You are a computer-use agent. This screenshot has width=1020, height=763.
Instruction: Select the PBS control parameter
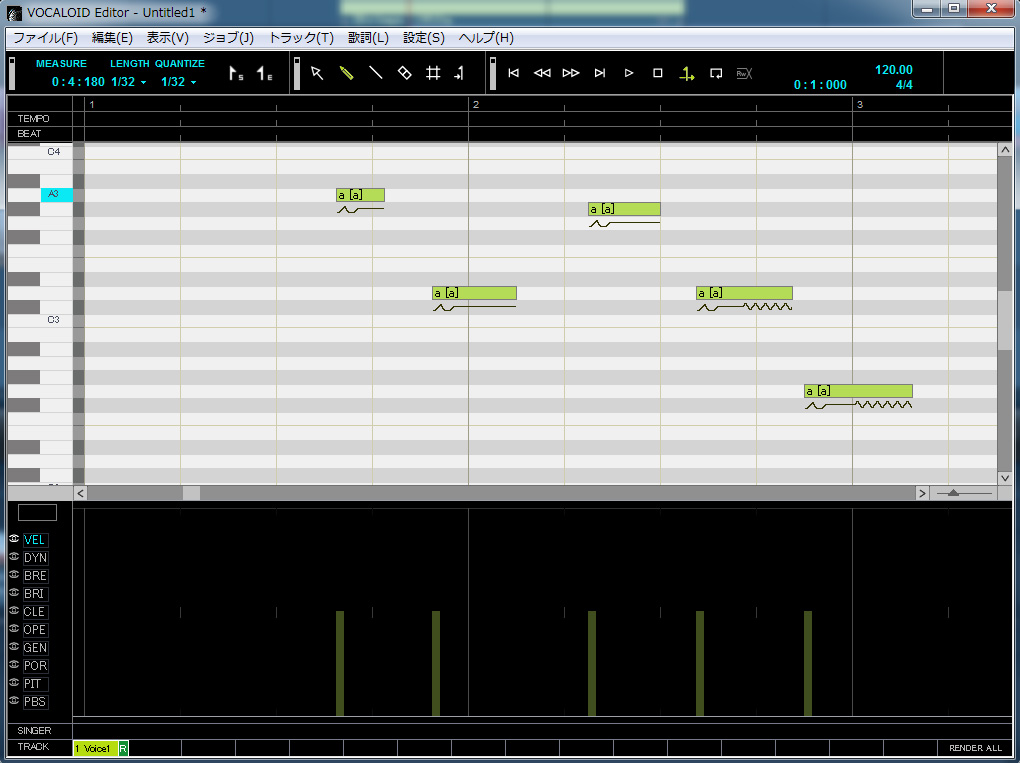[35, 702]
